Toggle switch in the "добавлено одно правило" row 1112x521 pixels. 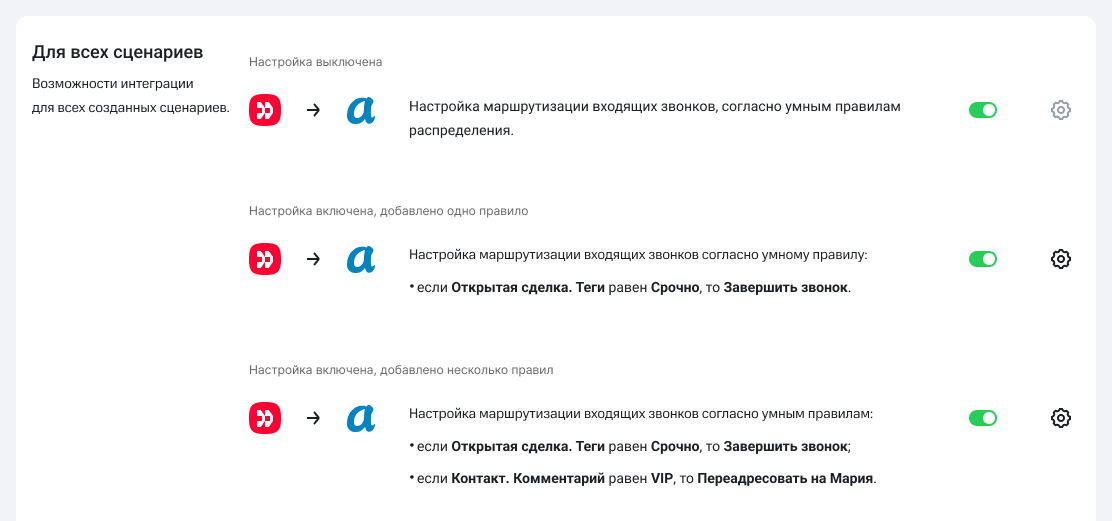pyautogui.click(x=983, y=259)
